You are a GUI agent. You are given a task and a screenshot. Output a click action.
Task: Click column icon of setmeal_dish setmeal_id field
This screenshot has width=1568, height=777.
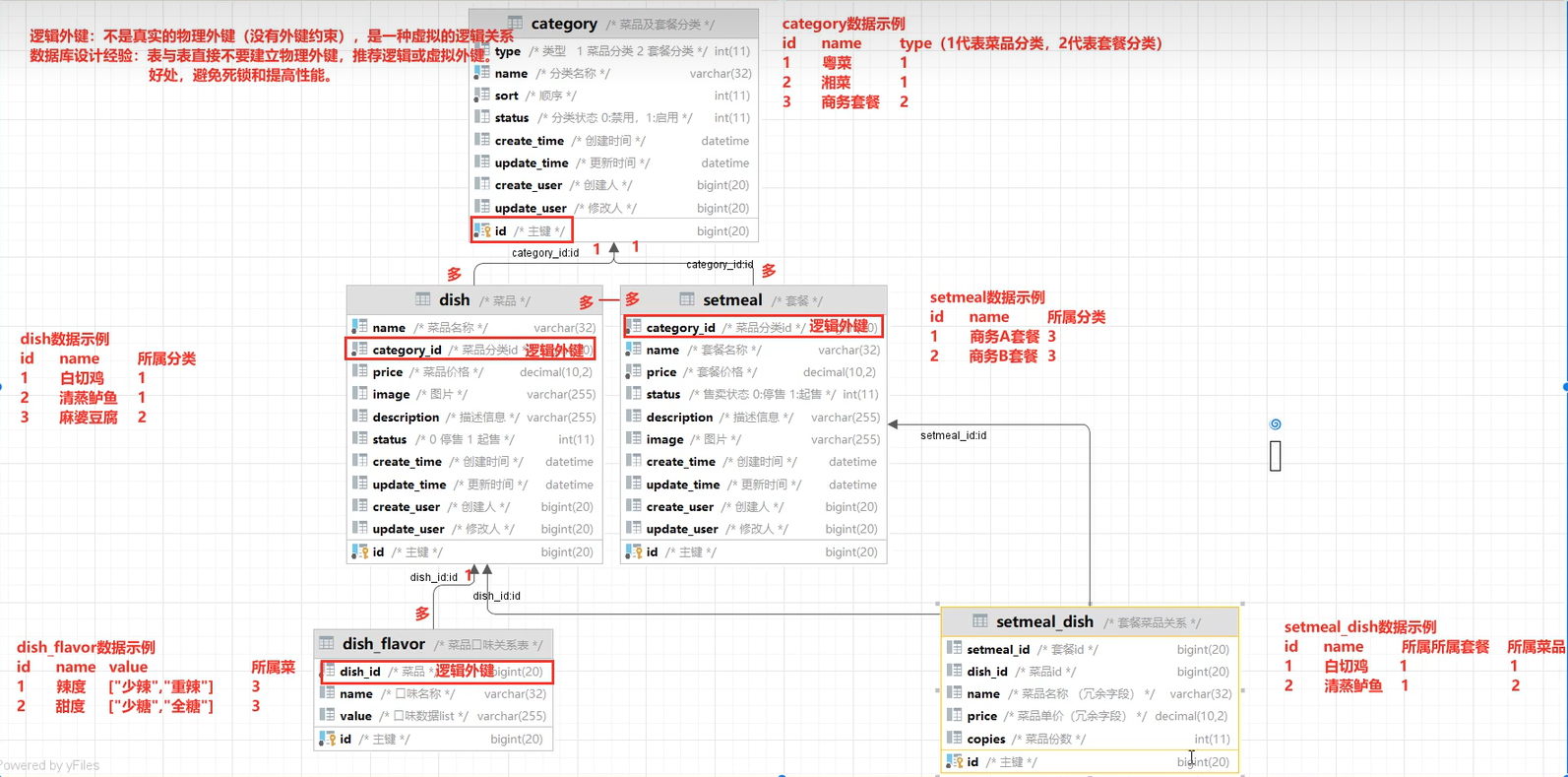tap(954, 649)
